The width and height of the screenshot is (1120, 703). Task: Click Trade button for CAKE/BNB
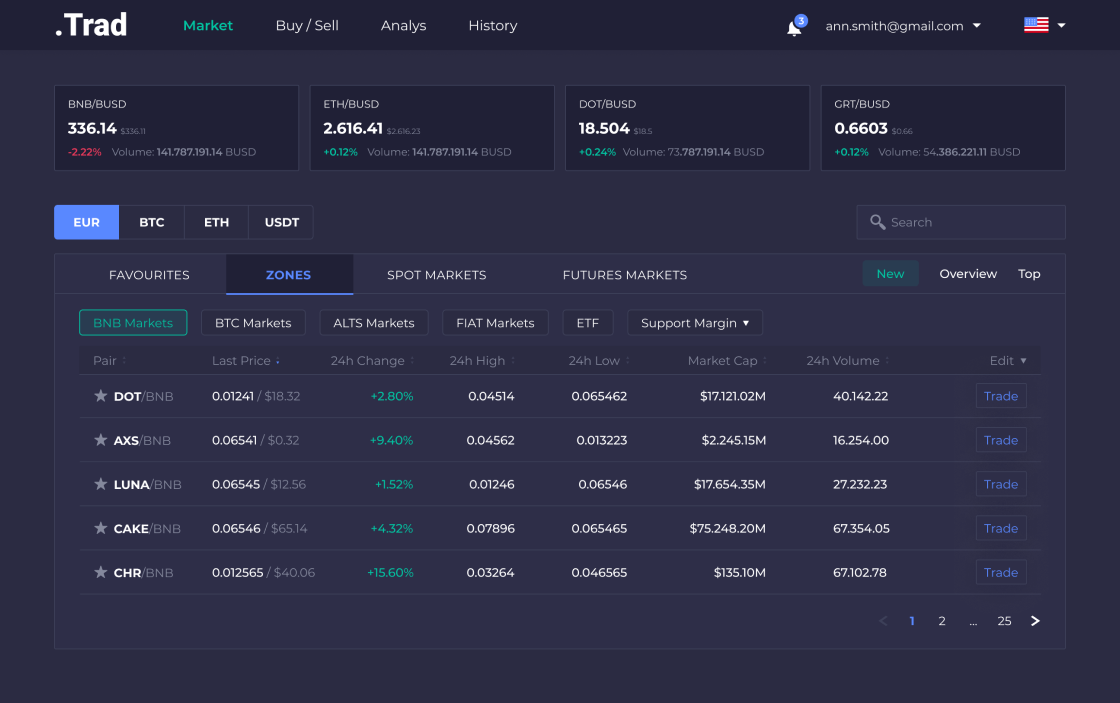pos(1000,528)
